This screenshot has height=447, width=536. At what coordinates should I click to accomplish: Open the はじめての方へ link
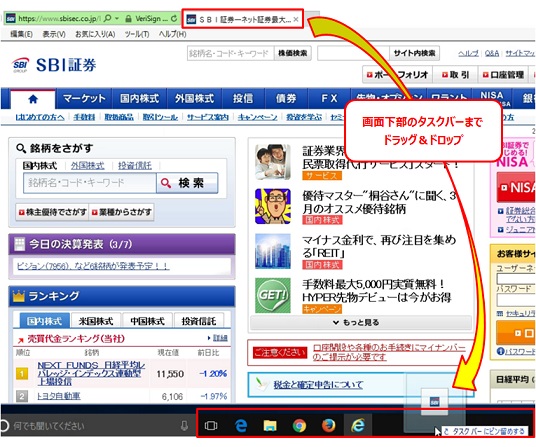(40, 117)
